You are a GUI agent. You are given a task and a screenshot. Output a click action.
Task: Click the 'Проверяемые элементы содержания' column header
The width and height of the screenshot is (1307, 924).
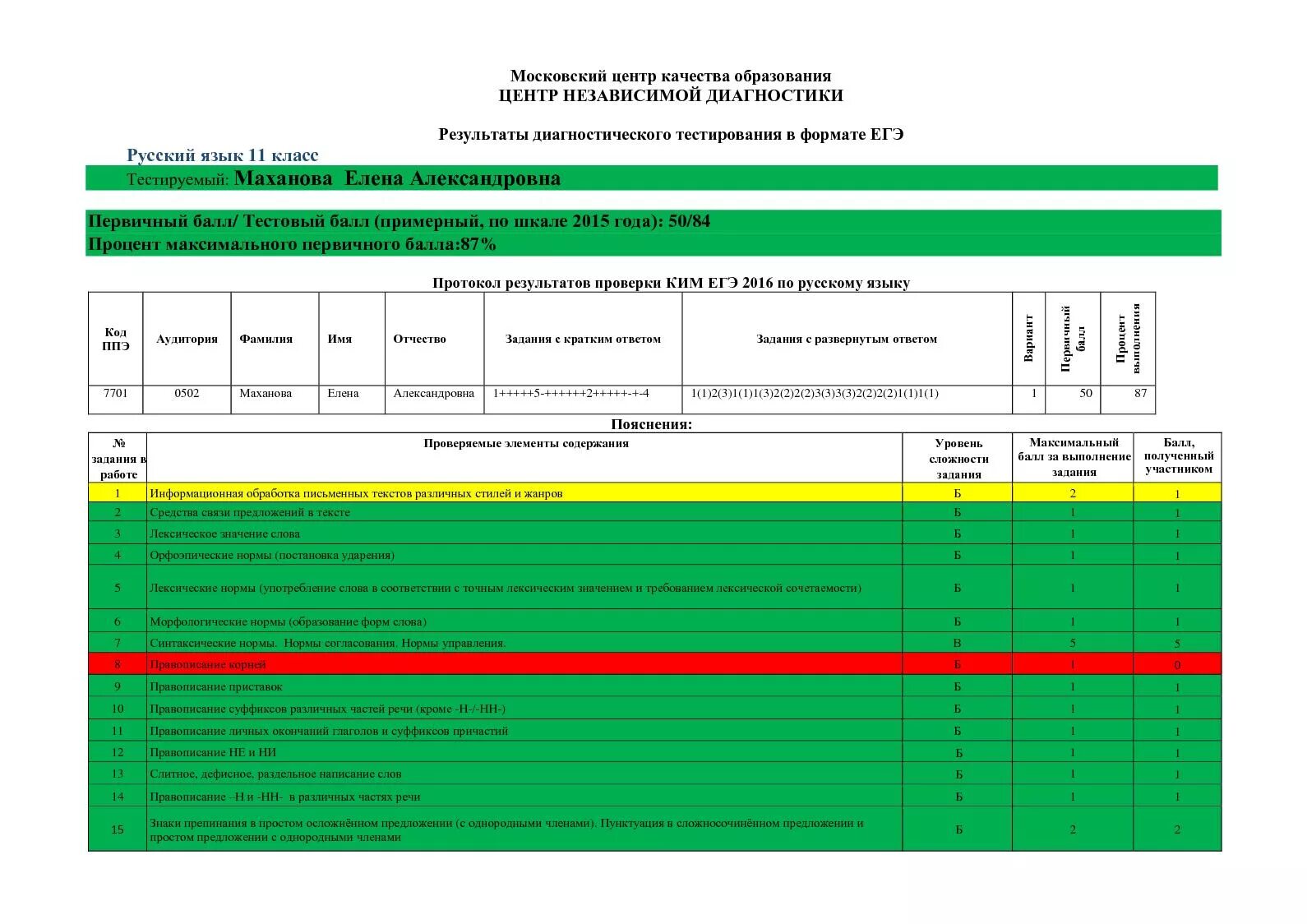(525, 458)
